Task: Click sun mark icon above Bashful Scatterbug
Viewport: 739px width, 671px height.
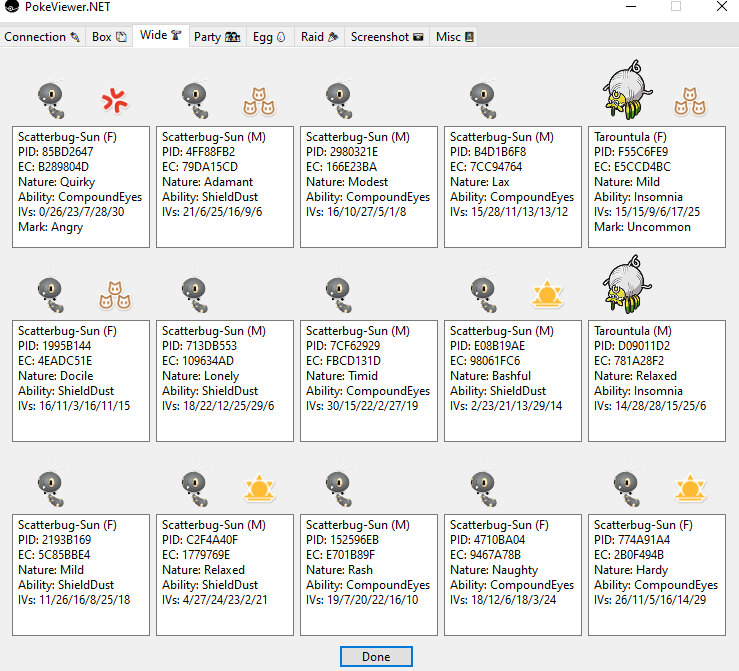Action: click(x=547, y=294)
